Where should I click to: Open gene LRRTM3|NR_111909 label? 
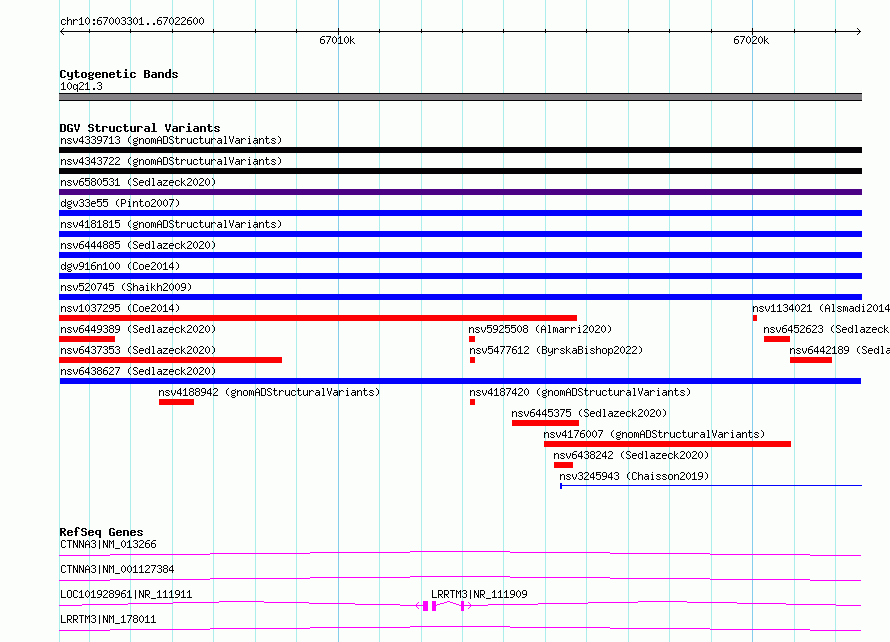click(x=479, y=594)
